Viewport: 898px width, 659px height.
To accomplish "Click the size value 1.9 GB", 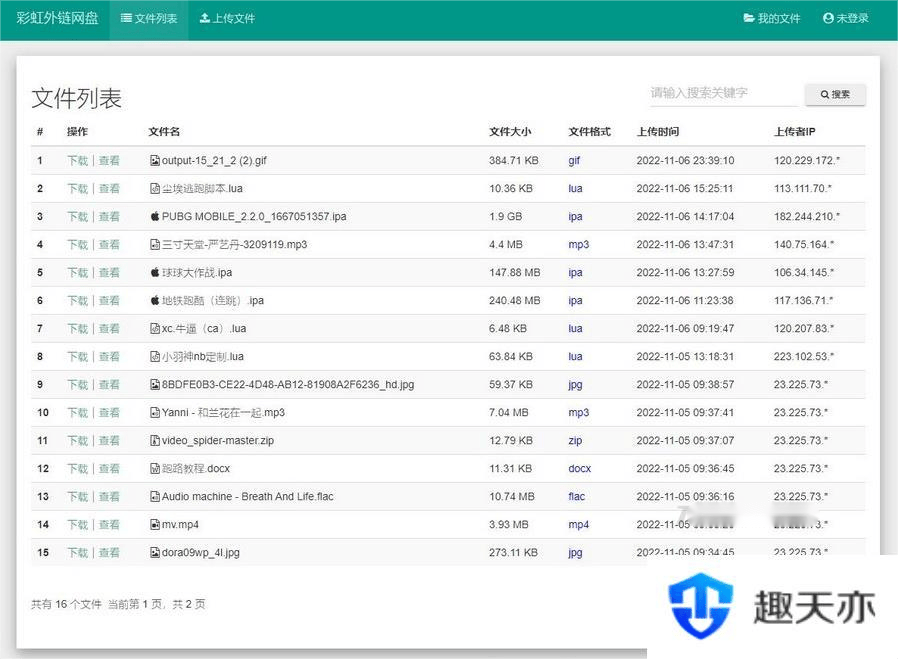I will click(x=506, y=216).
